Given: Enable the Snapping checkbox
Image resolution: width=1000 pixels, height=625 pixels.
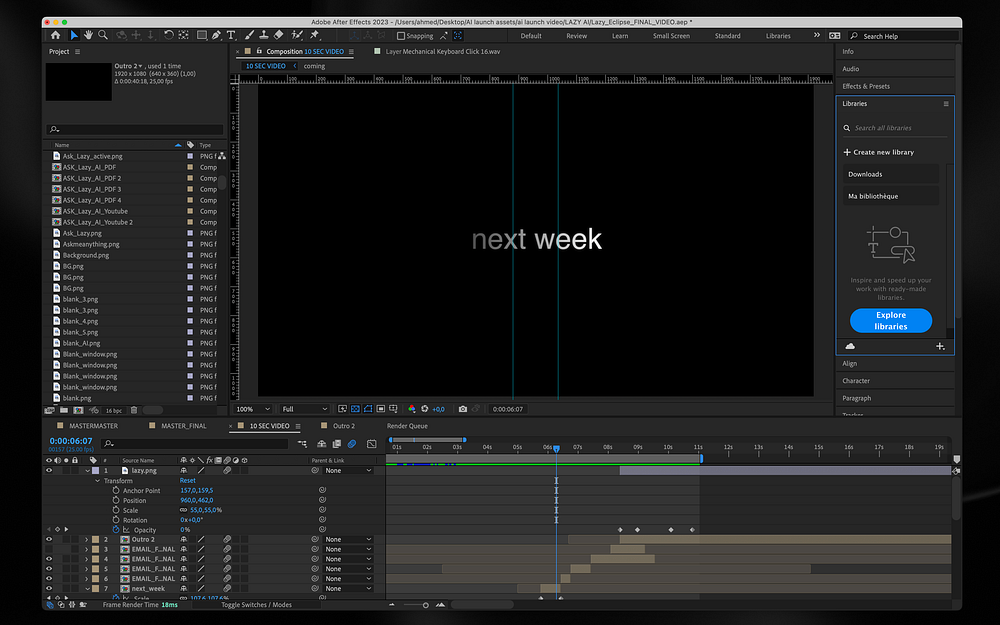Looking at the screenshot, I should click(x=401, y=36).
